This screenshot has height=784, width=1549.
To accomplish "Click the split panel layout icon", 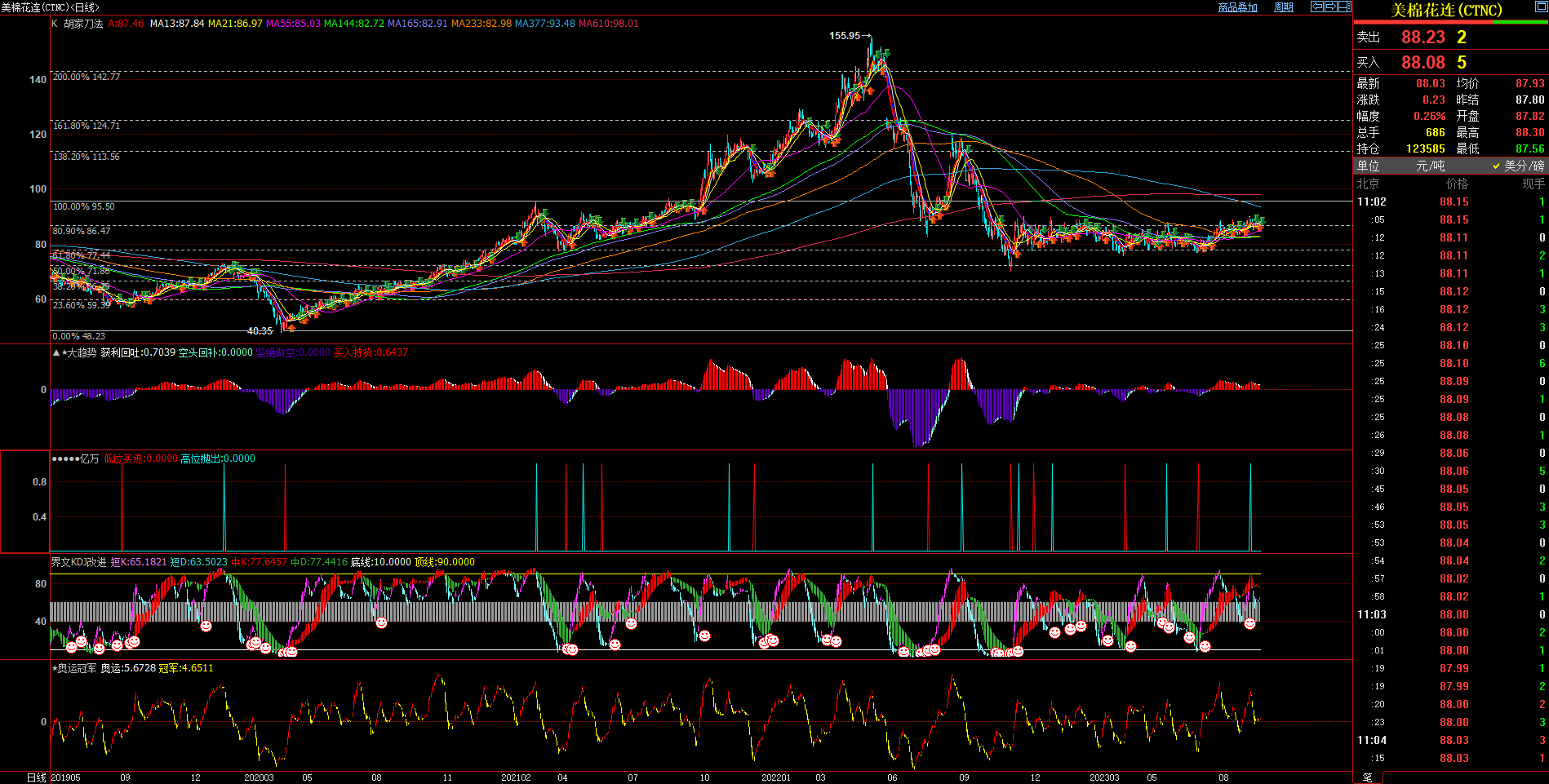I will point(1344,7).
